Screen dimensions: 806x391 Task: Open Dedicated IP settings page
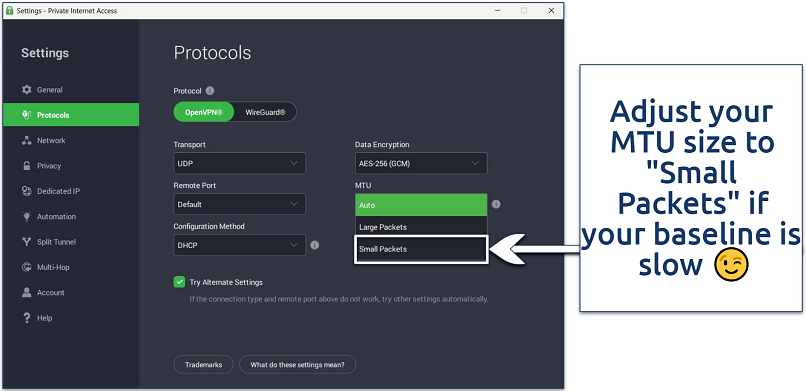pos(71,191)
